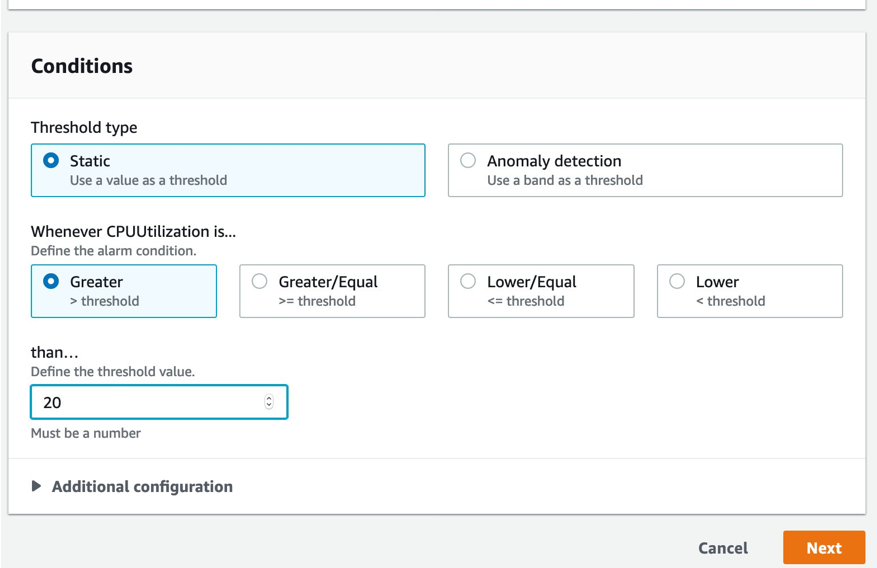Click the orange Next button

(x=824, y=548)
